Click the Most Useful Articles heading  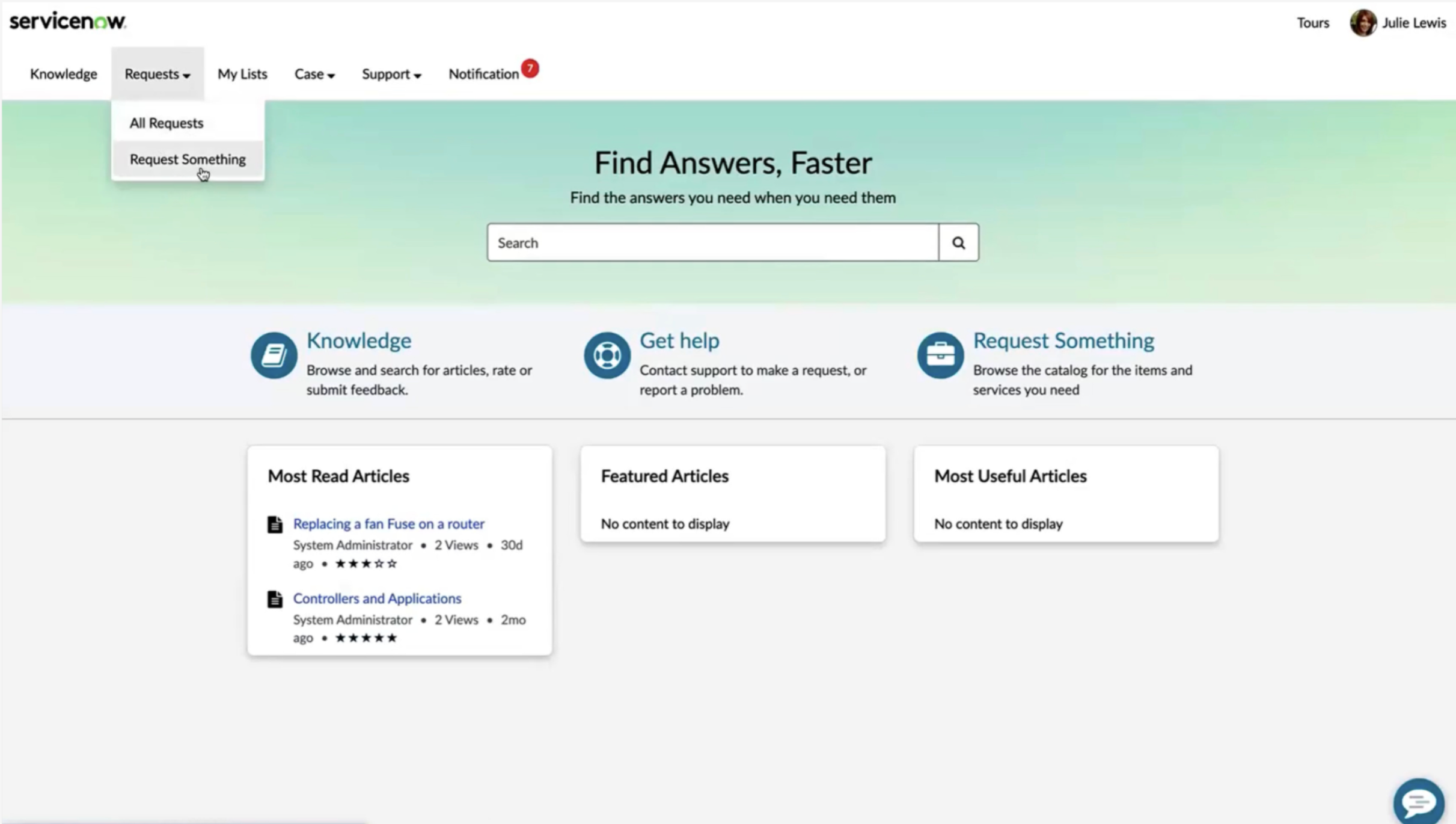tap(1011, 476)
